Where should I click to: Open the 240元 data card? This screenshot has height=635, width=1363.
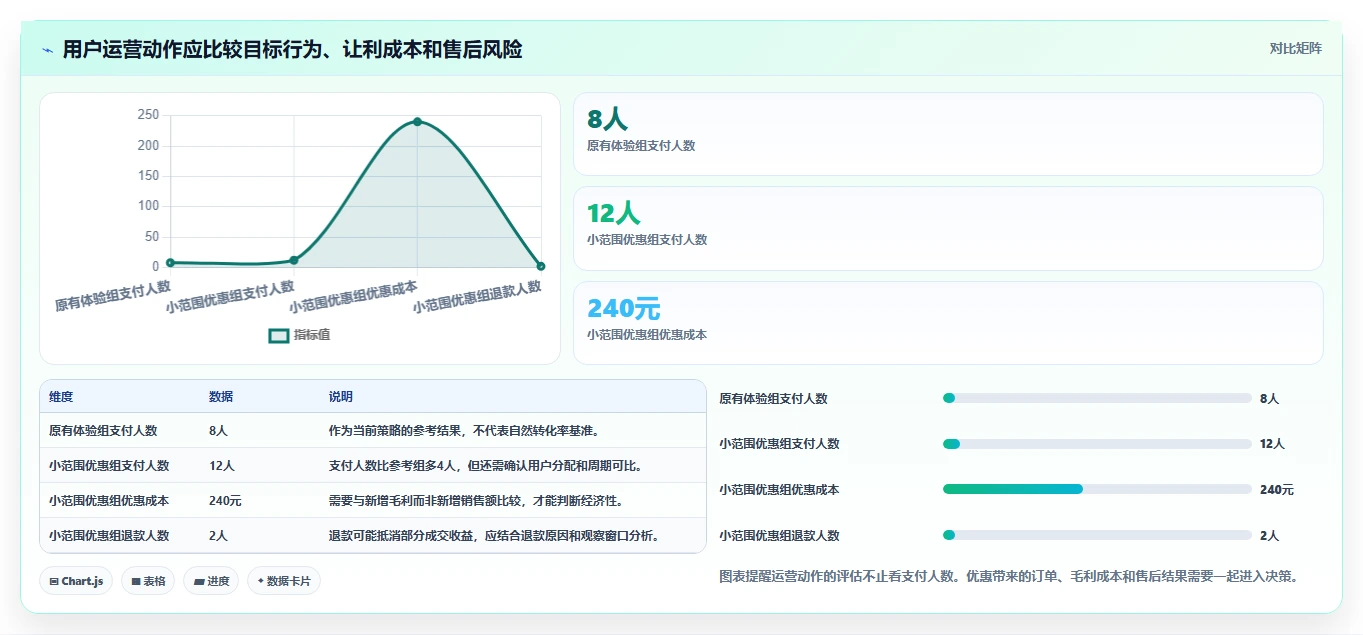pyautogui.click(x=948, y=323)
